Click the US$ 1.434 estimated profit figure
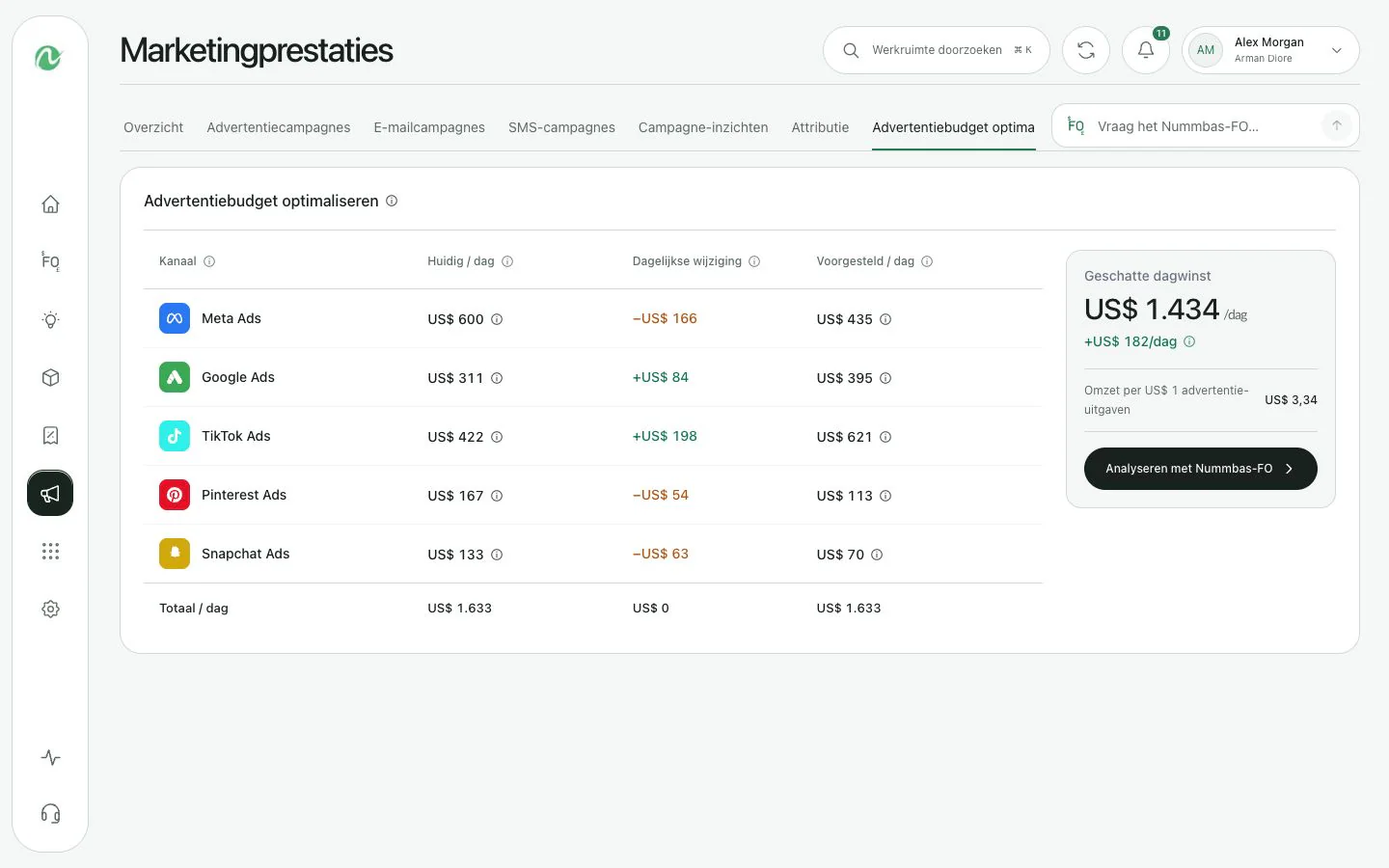This screenshot has height=868, width=1389. point(1152,310)
